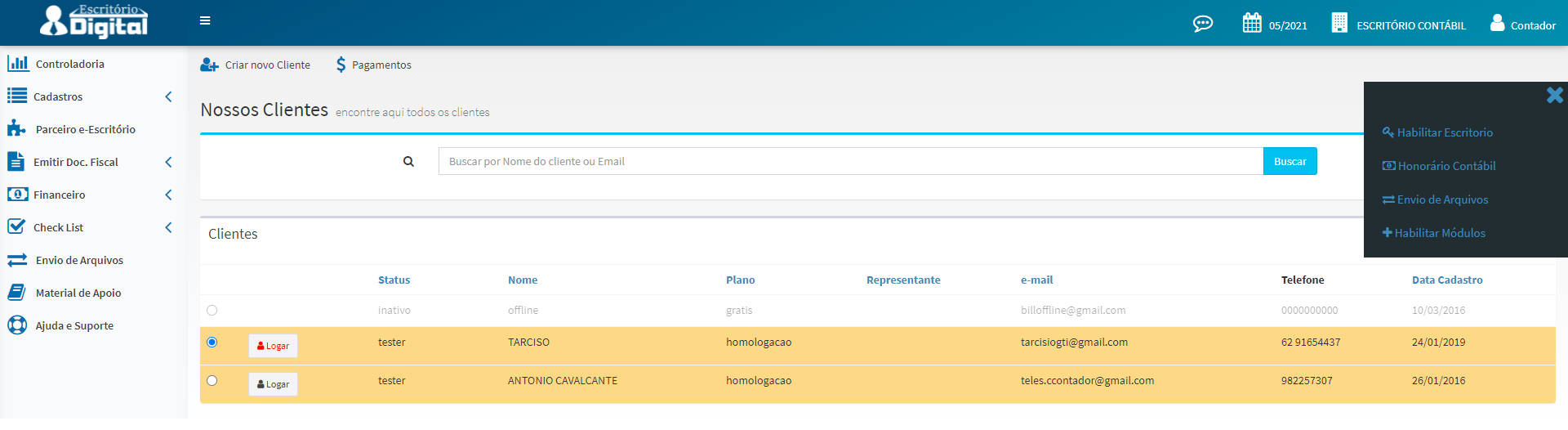Screen dimensions: 1568x430
Task: Click the add-user icon for Criar novo Cliente
Action: (x=209, y=65)
